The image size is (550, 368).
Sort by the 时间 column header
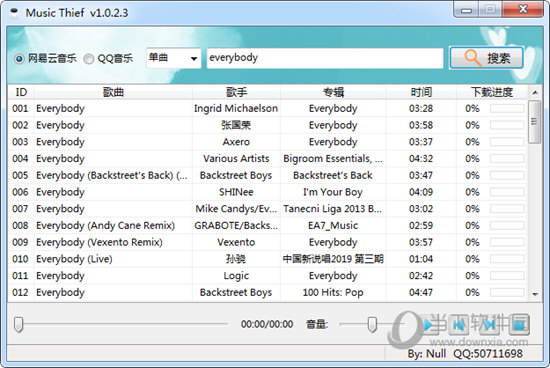point(421,92)
